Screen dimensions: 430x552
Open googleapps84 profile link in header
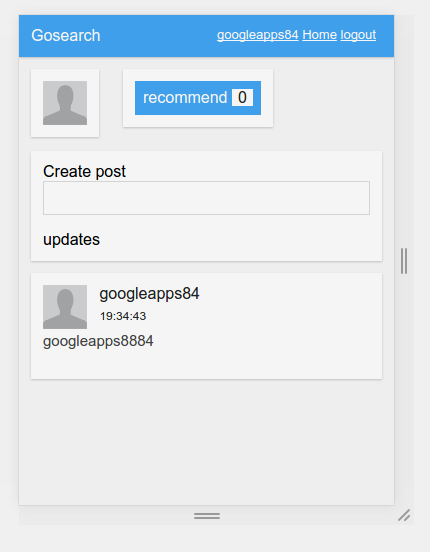[257, 35]
